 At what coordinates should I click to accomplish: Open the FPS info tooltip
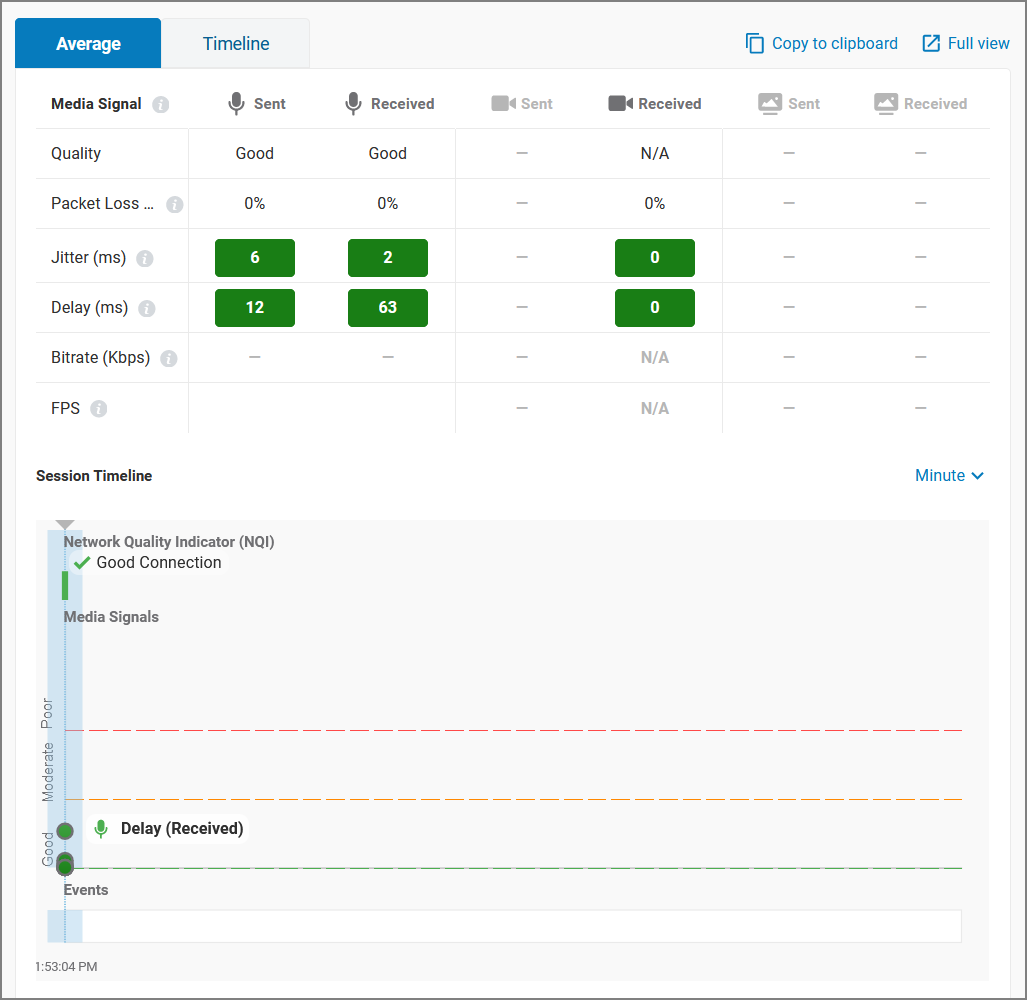point(98,408)
